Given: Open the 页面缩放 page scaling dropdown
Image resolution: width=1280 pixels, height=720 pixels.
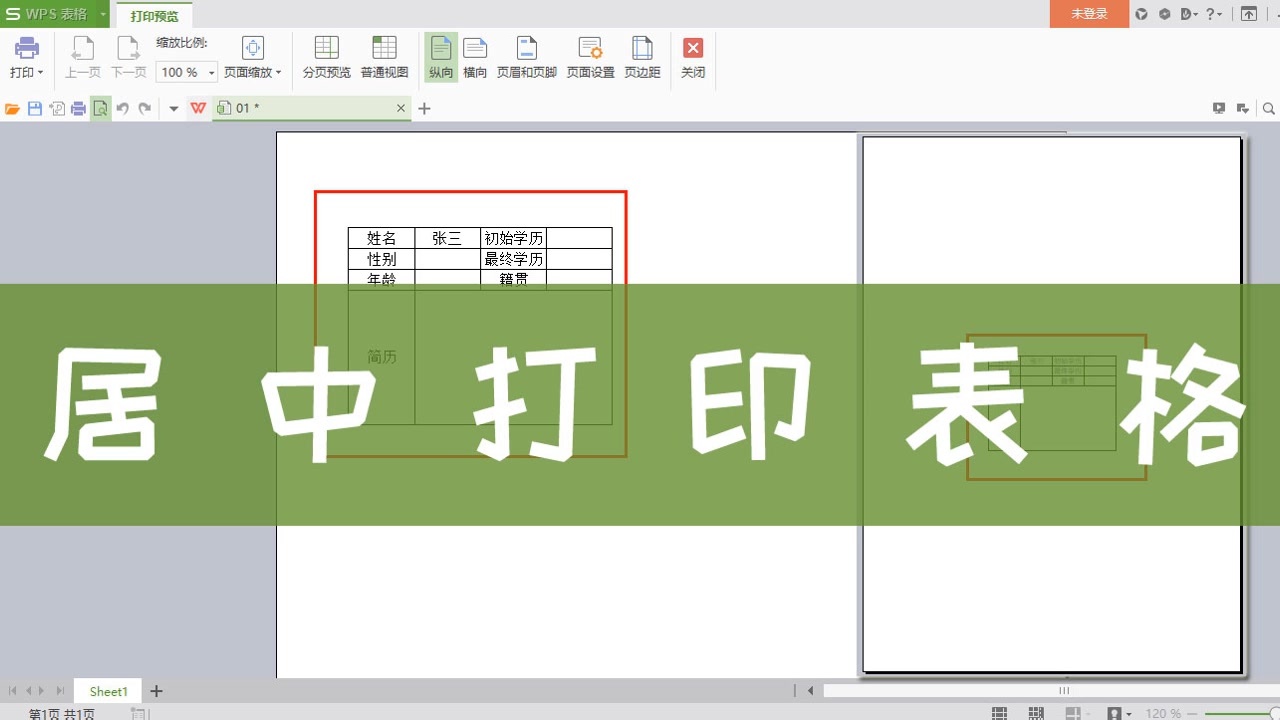Looking at the screenshot, I should [253, 57].
